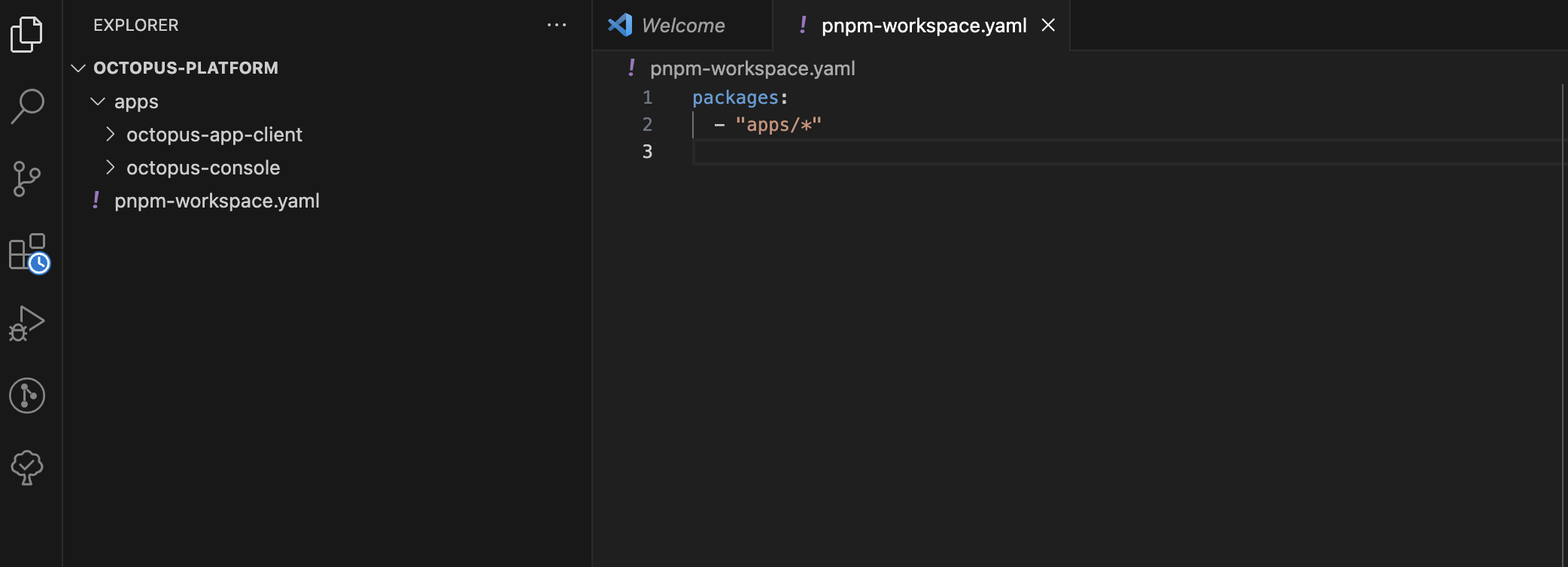Image resolution: width=1568 pixels, height=567 pixels.
Task: Open the Run and Debug view
Action: [27, 323]
